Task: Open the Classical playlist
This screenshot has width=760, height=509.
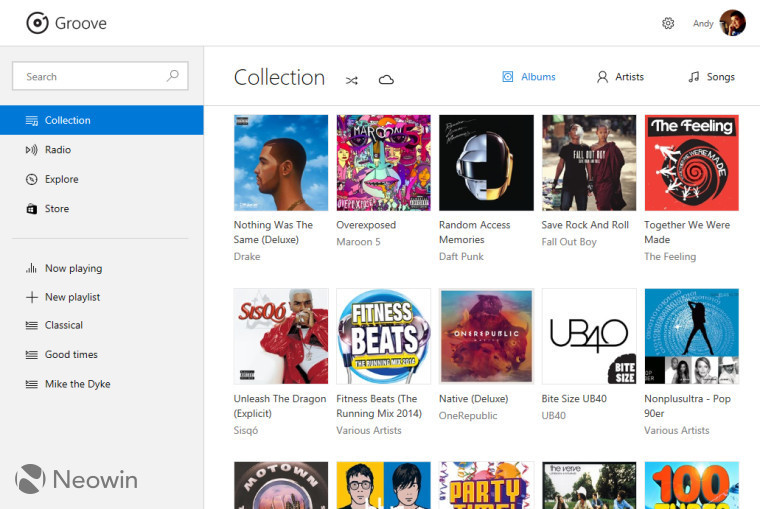Action: tap(102, 325)
